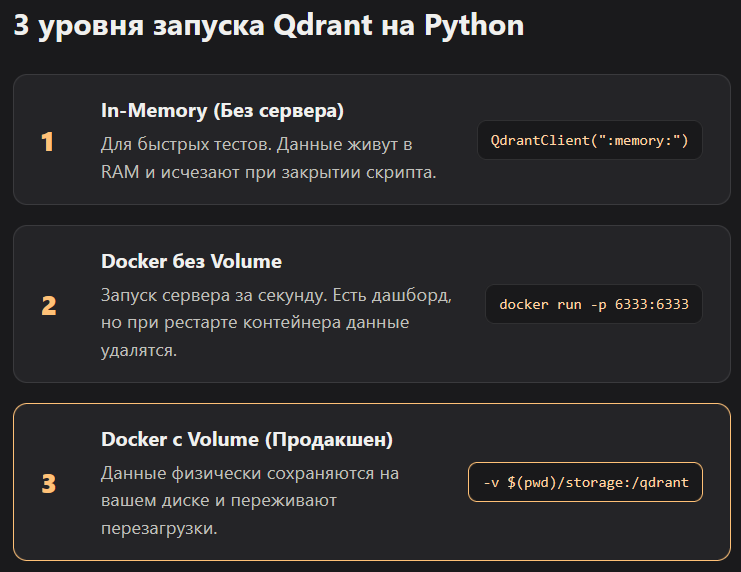Click the 'docker run -p 6333:6333' code snippet
The image size is (741, 572).
pyautogui.click(x=594, y=304)
